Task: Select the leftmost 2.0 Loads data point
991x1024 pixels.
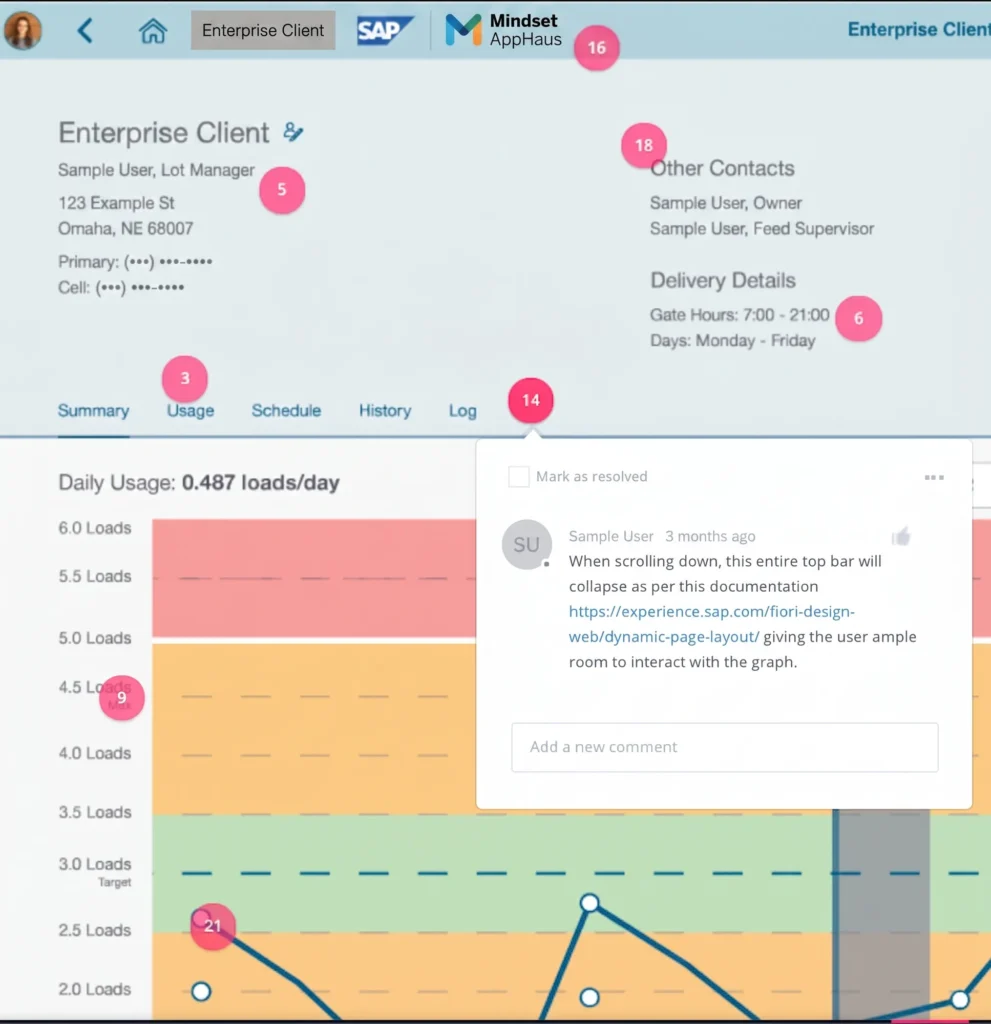Action: pyautogui.click(x=201, y=991)
